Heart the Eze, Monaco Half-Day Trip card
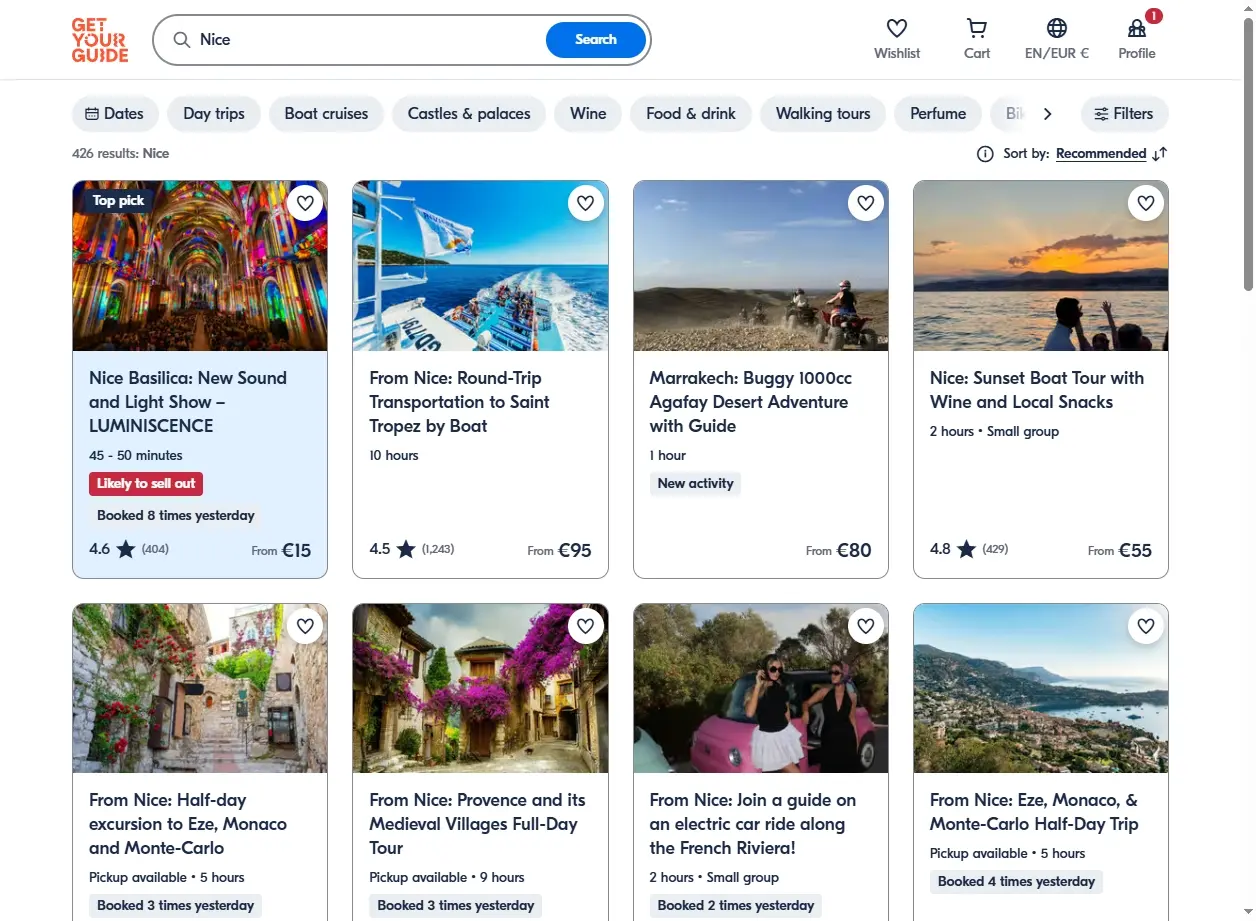 coord(1146,626)
